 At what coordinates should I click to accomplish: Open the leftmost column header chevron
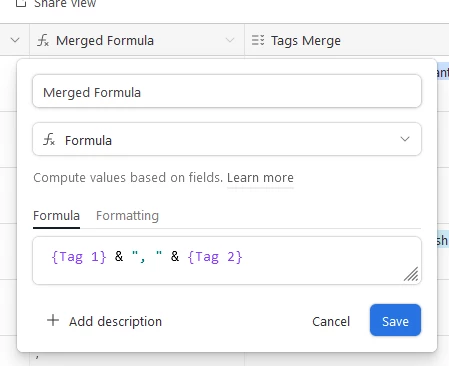pyautogui.click(x=15, y=40)
